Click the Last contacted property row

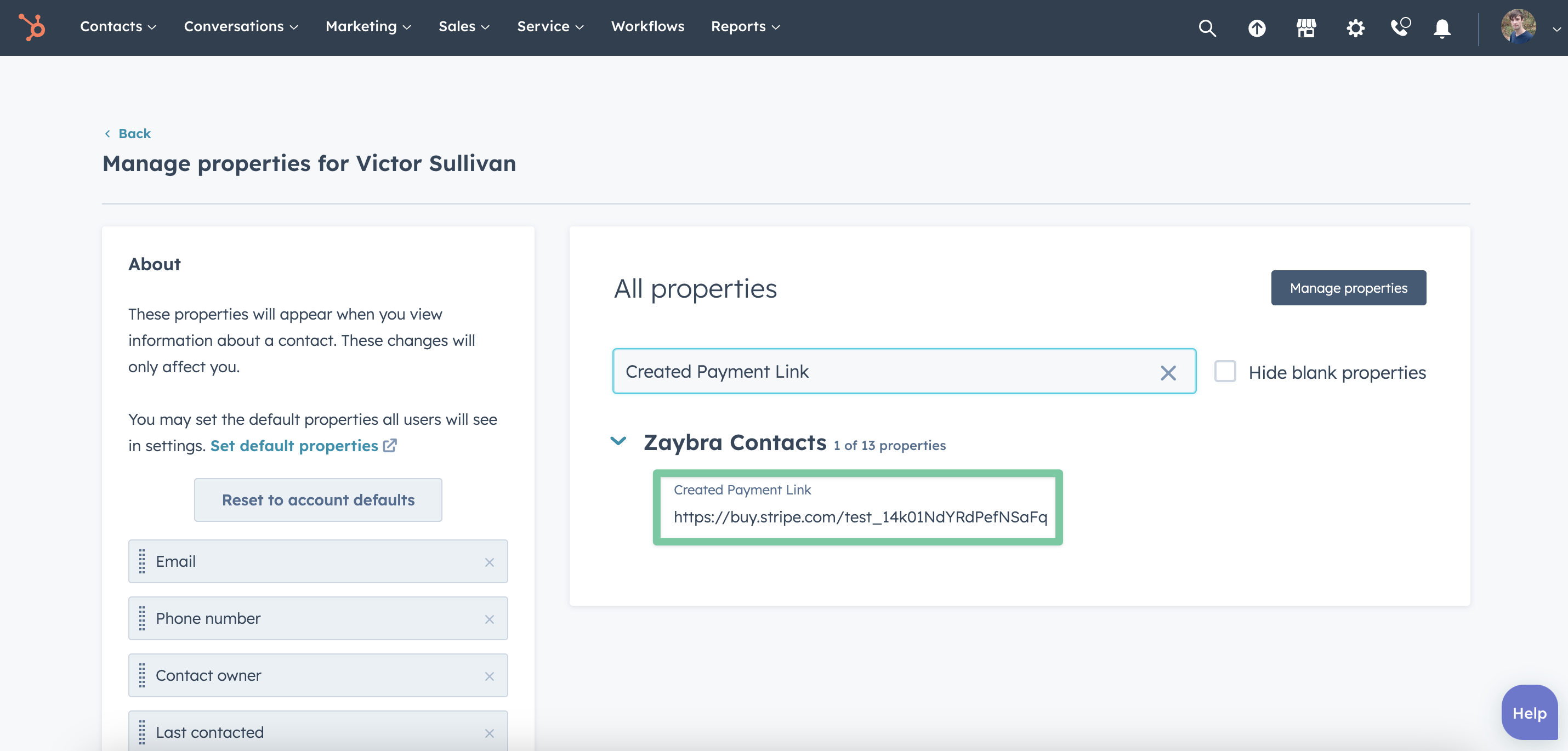pyautogui.click(x=318, y=731)
